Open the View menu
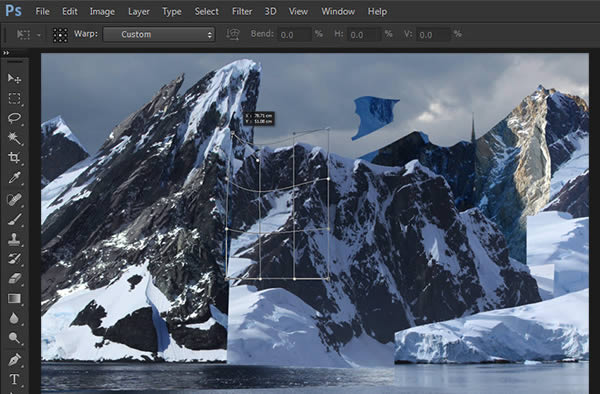This screenshot has height=394, width=600. 298,11
